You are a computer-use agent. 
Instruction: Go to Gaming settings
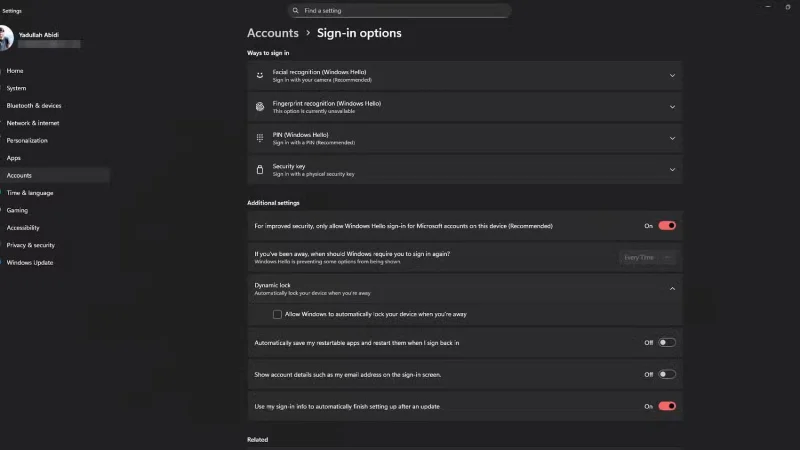pyautogui.click(x=17, y=210)
